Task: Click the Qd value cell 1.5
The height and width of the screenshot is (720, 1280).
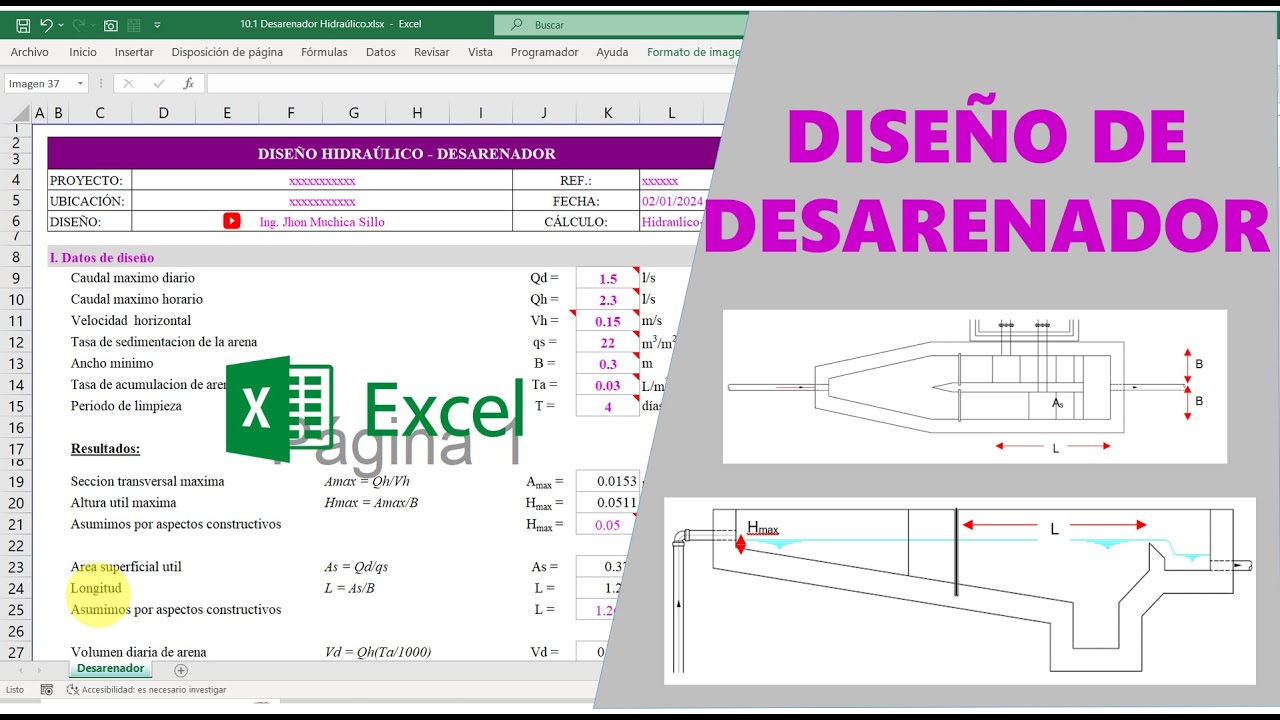Action: [x=608, y=279]
